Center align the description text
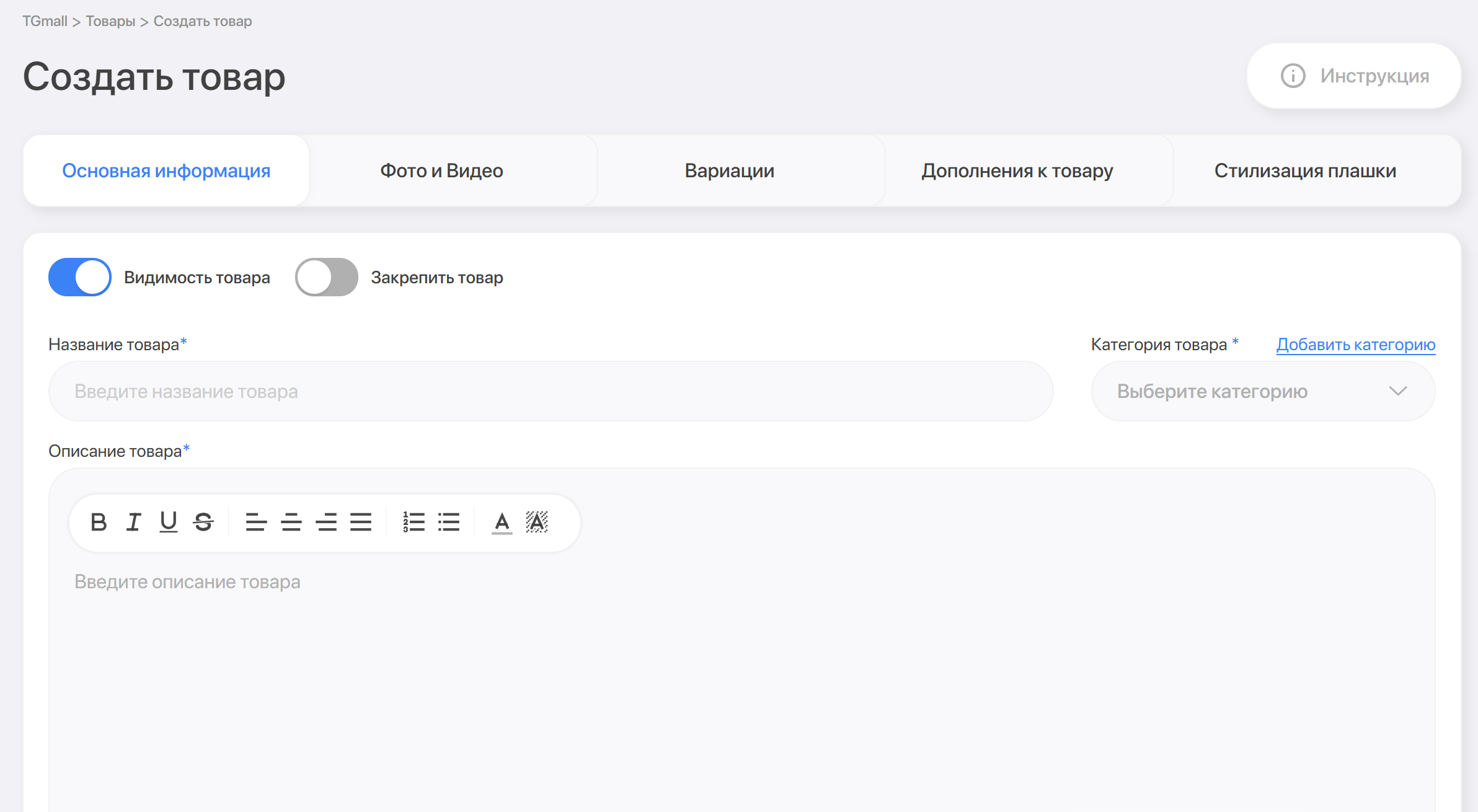1478x812 pixels. point(291,522)
